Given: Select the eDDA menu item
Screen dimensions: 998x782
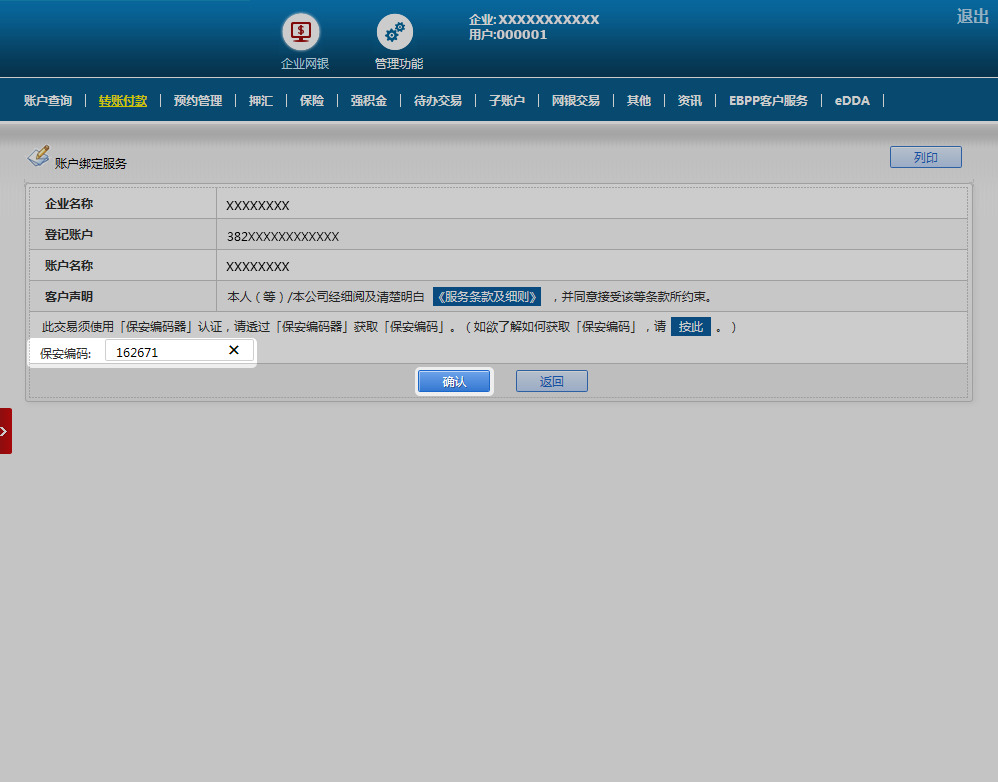Looking at the screenshot, I should (852, 101).
